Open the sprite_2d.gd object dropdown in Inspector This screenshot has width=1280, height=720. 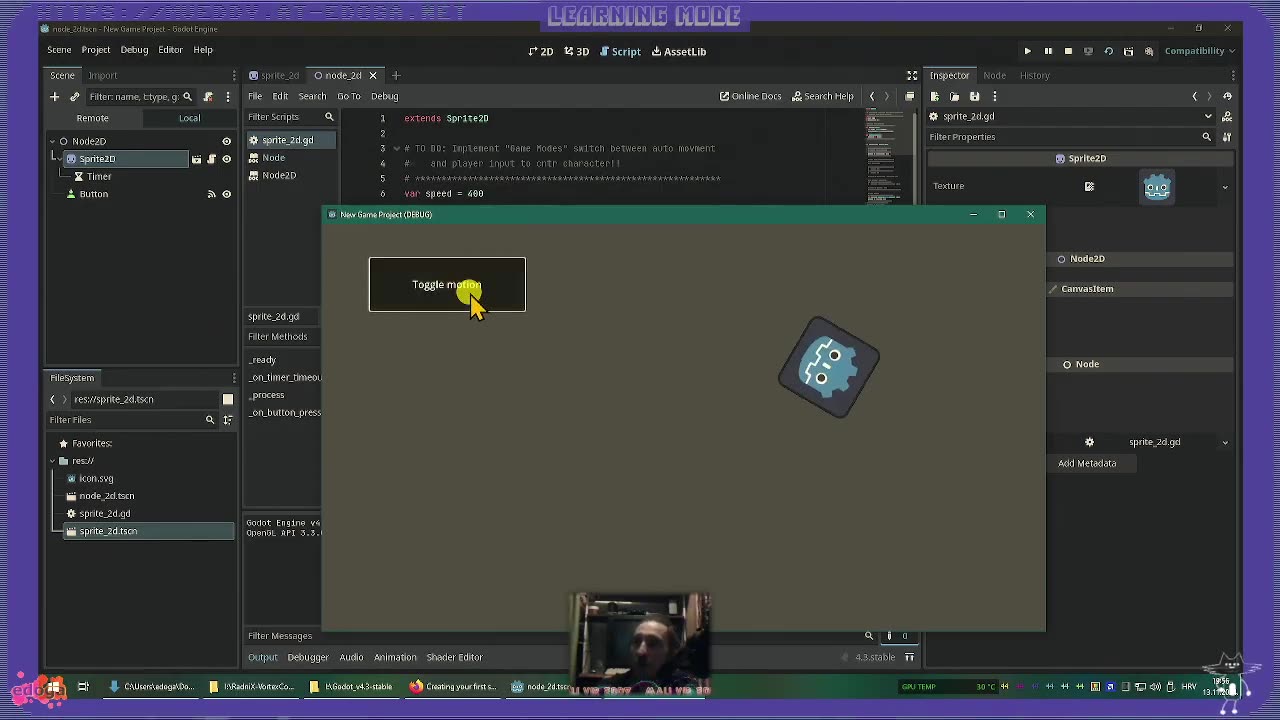(x=1069, y=116)
